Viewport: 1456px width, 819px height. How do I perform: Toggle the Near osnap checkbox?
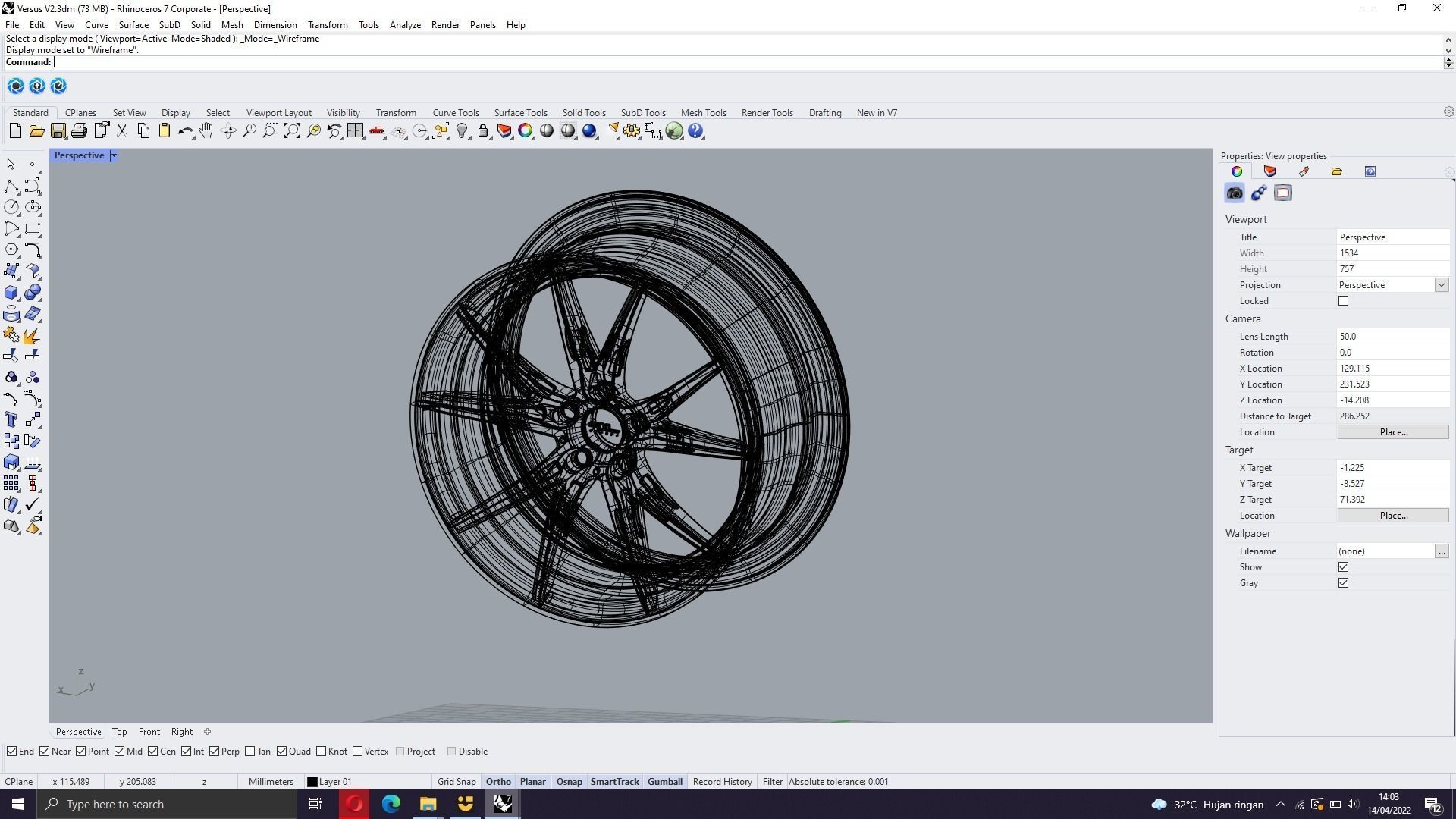click(45, 752)
